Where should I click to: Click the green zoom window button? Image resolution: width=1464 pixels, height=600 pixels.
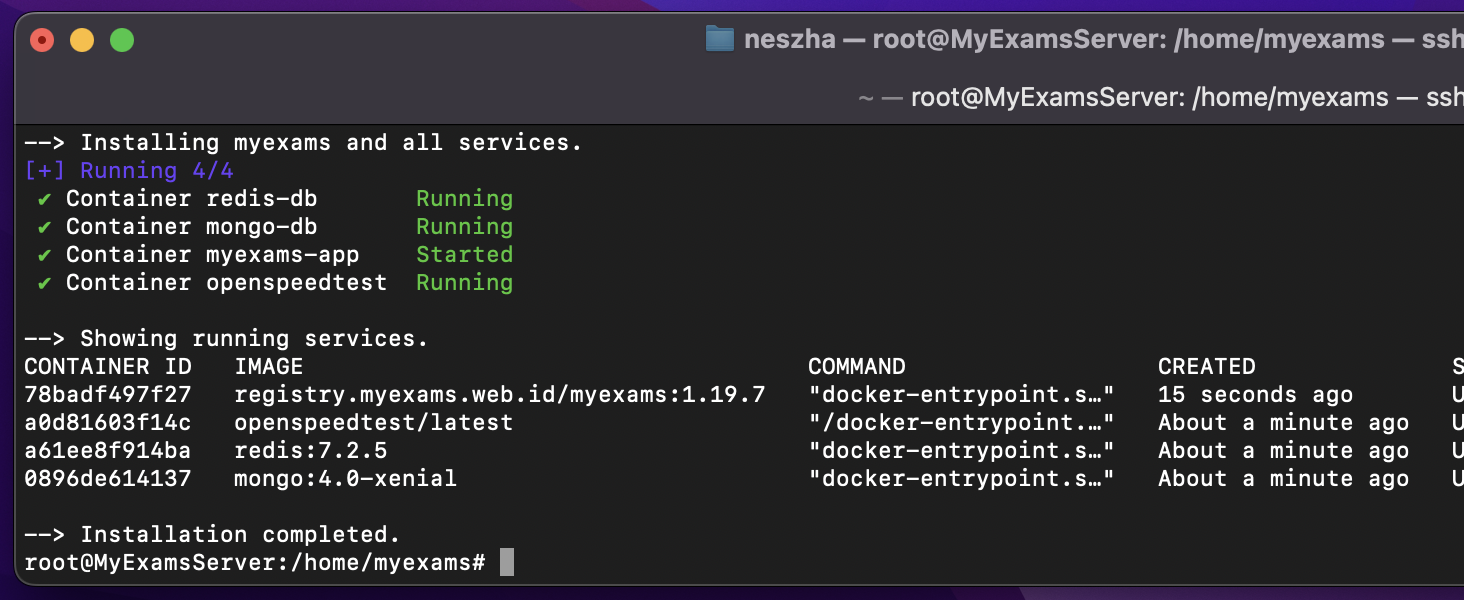point(122,40)
